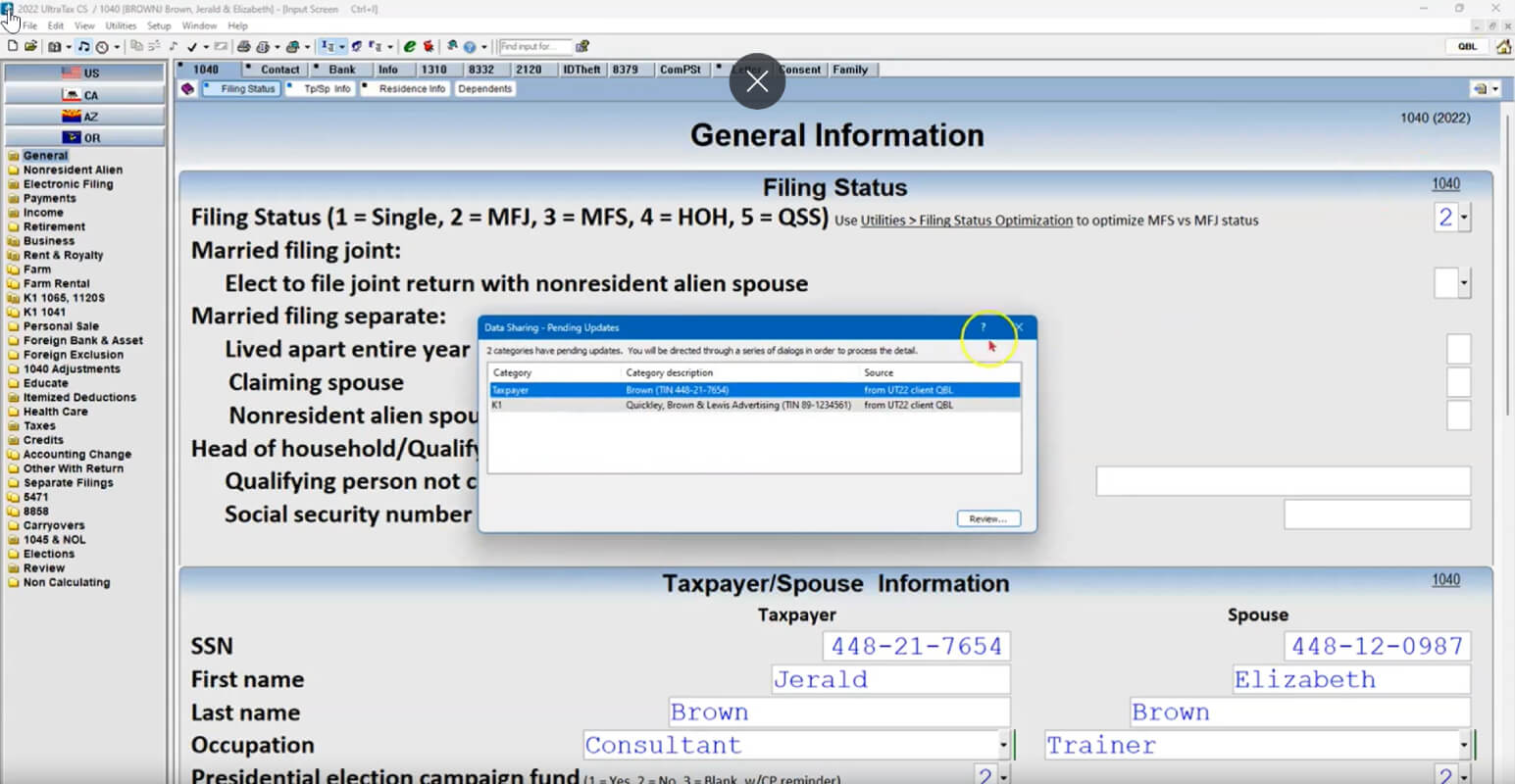This screenshot has height=784, width=1515.
Task: Switch to the IDTheft tab
Action: (x=581, y=70)
